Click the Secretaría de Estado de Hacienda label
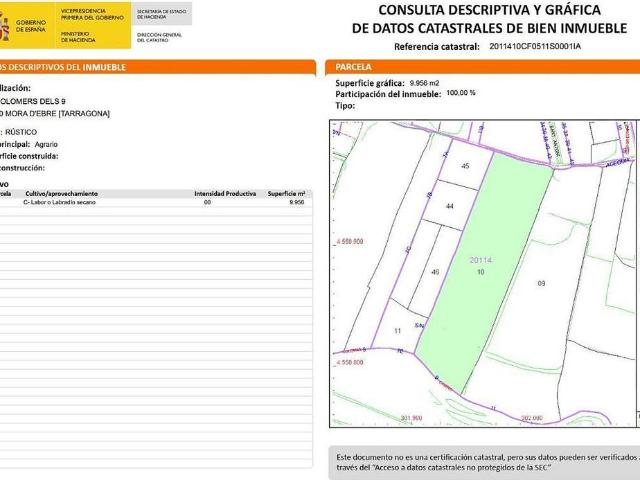 tap(162, 14)
